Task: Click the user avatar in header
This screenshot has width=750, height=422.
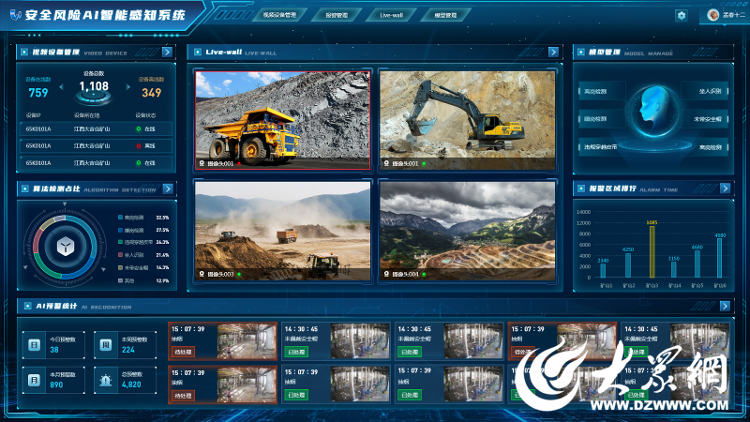Action: click(713, 15)
